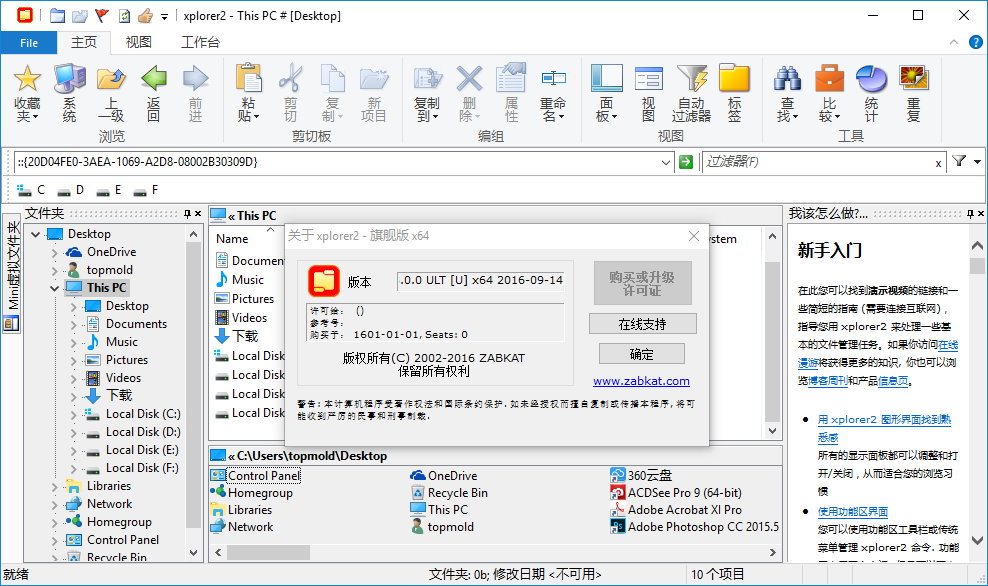Open the filter options dropdown arrow
The height and width of the screenshot is (586, 988).
[977, 162]
